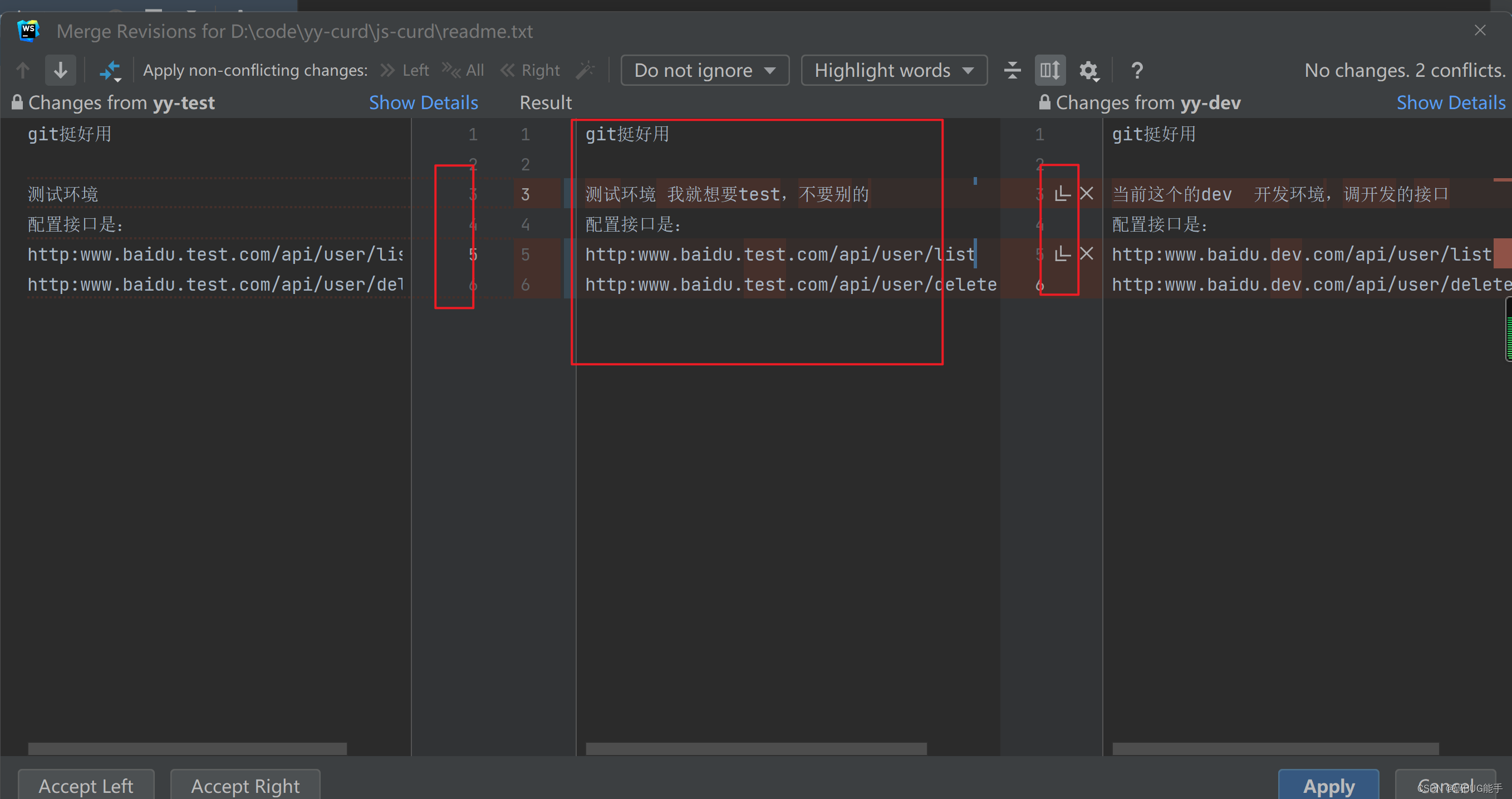This screenshot has width=1512, height=799.
Task: Click the previous difference arrow icon
Action: pos(22,70)
